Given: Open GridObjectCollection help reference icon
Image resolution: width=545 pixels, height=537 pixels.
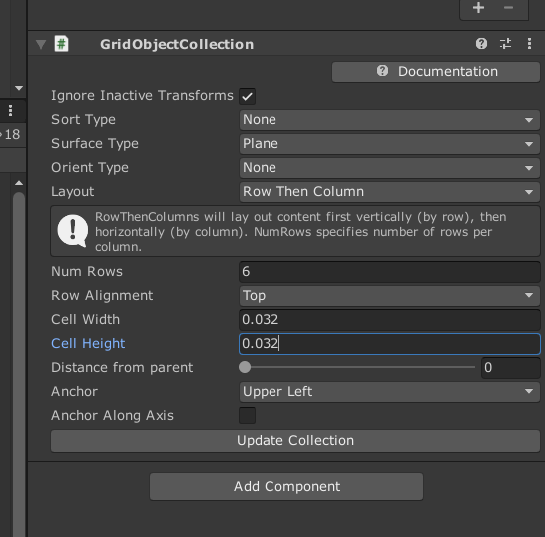Looking at the screenshot, I should pos(481,44).
